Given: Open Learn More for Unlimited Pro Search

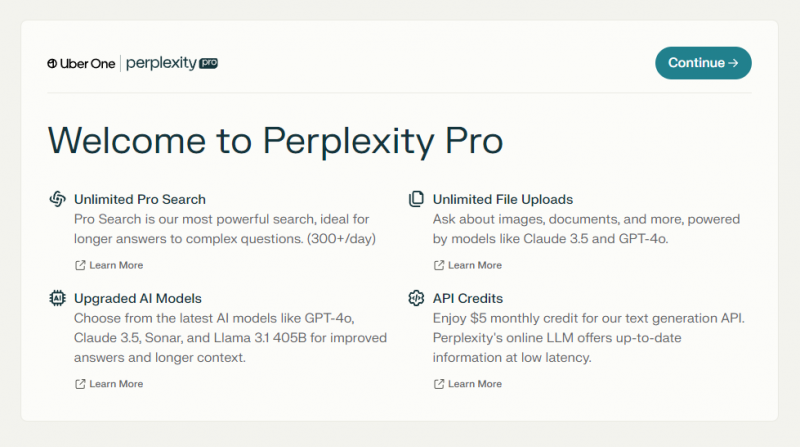Looking at the screenshot, I should 116,265.
